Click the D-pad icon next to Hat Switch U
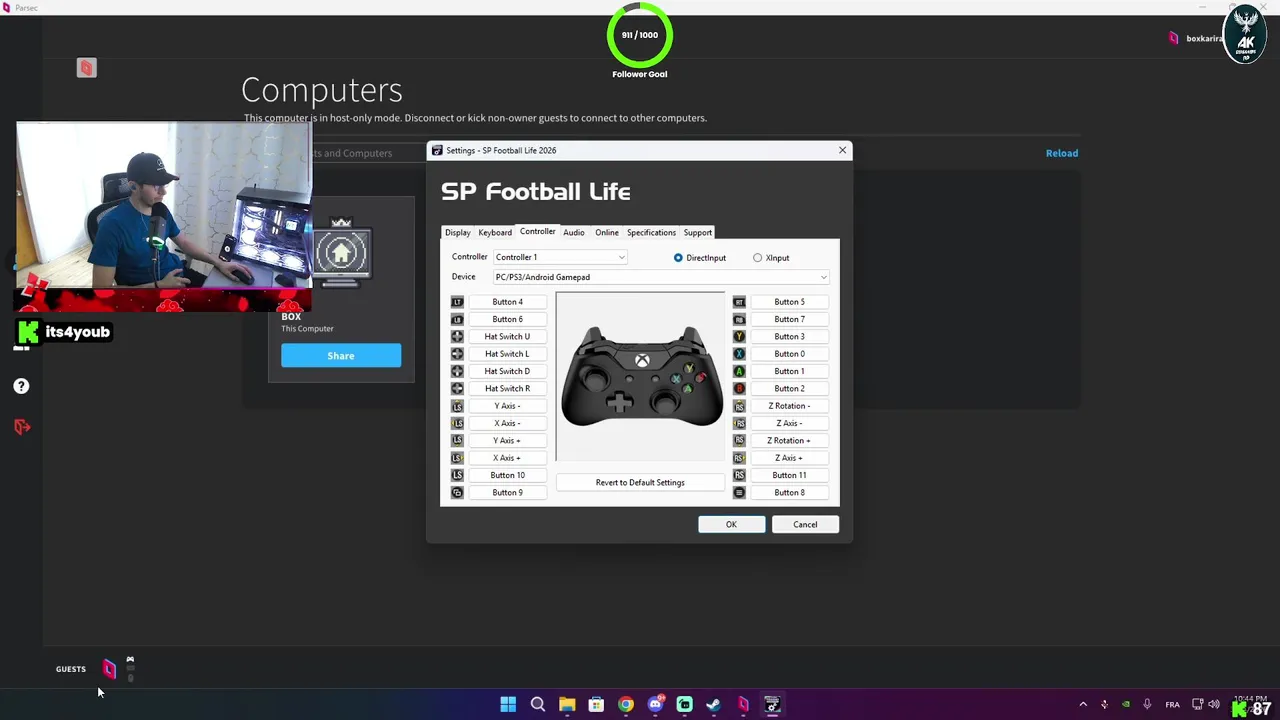The image size is (1280, 720). click(457, 337)
